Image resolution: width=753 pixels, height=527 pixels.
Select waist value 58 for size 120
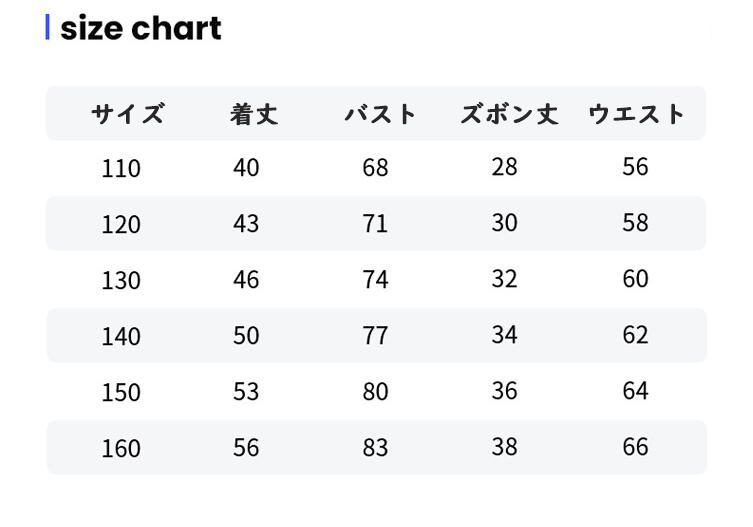(x=635, y=223)
